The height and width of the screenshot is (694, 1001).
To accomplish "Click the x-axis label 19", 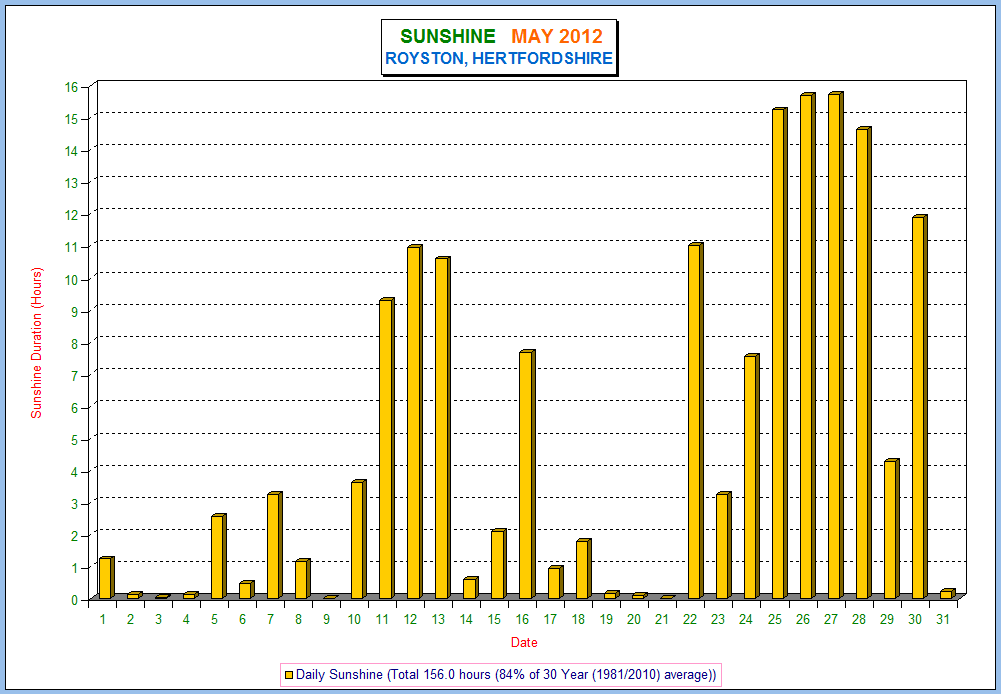I will (606, 619).
